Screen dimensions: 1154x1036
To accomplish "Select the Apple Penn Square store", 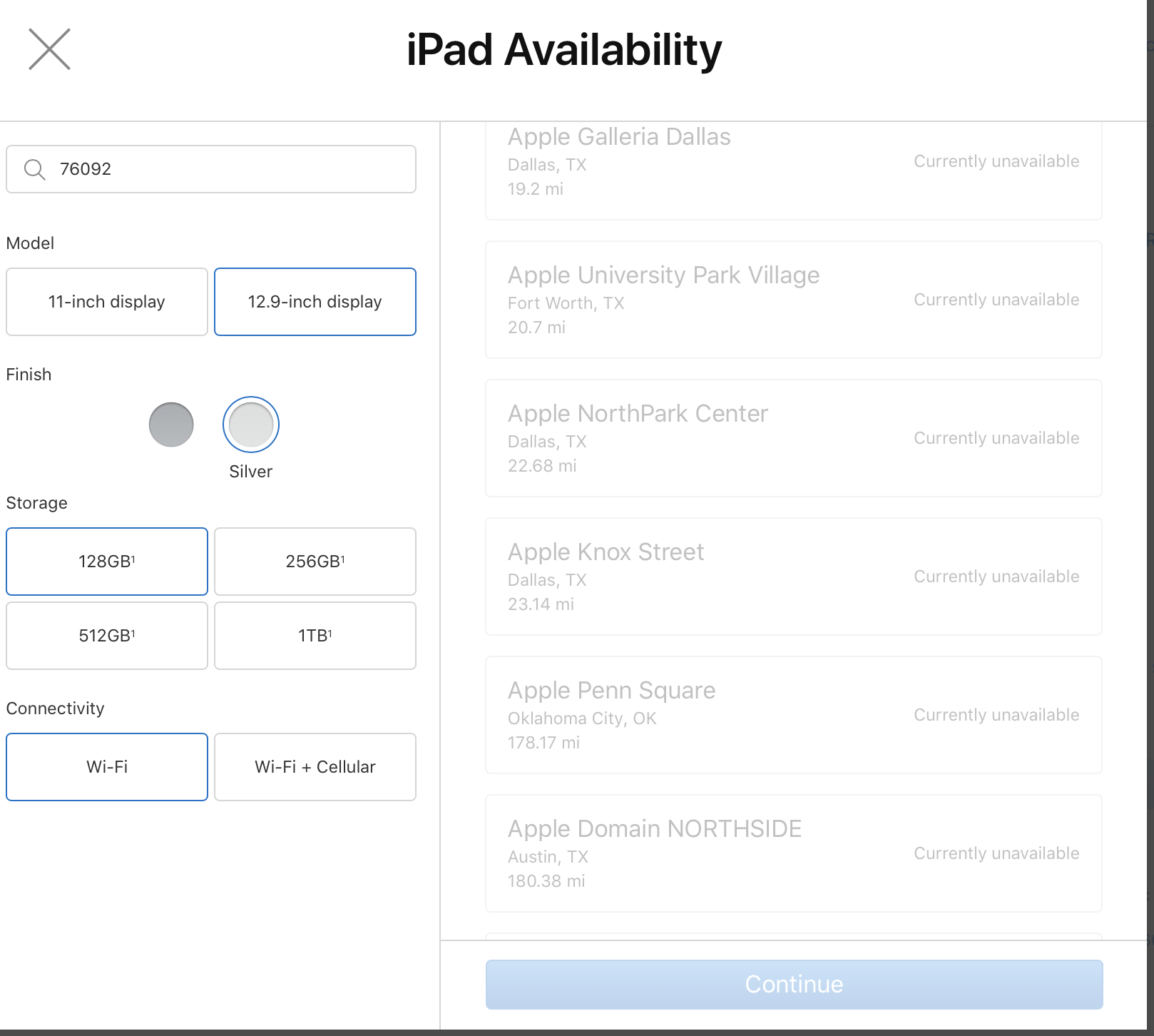I will tap(794, 715).
